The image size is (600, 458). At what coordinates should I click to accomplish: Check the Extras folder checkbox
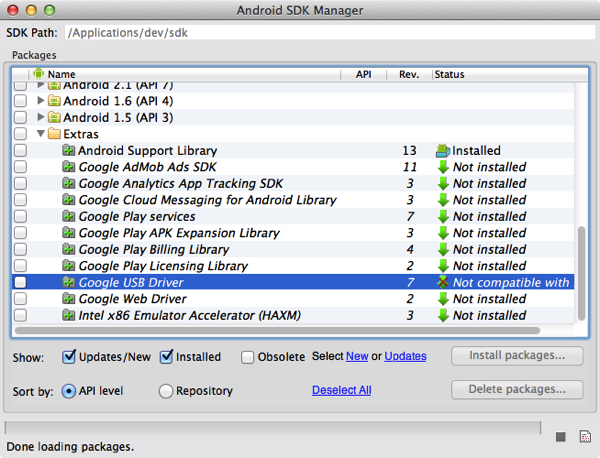pos(20,134)
